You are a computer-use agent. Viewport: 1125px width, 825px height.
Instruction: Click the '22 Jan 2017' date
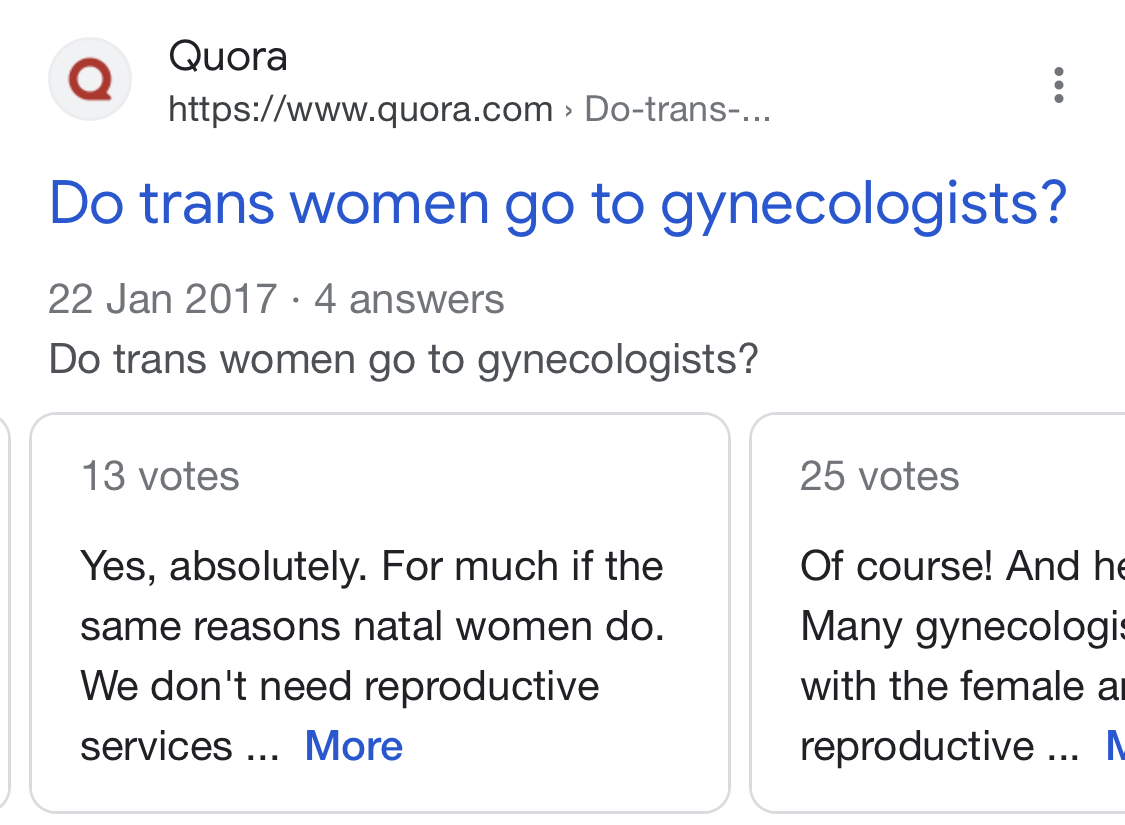point(163,298)
